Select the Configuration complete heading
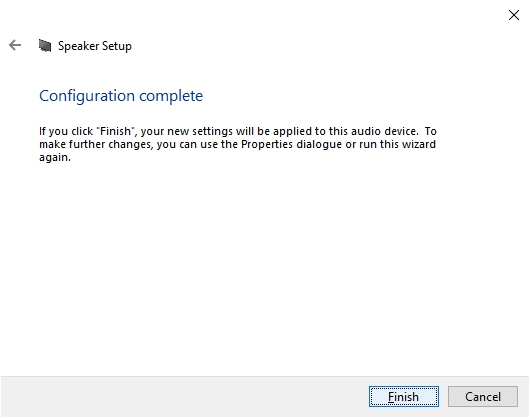This screenshot has width=530, height=418. coord(121,96)
